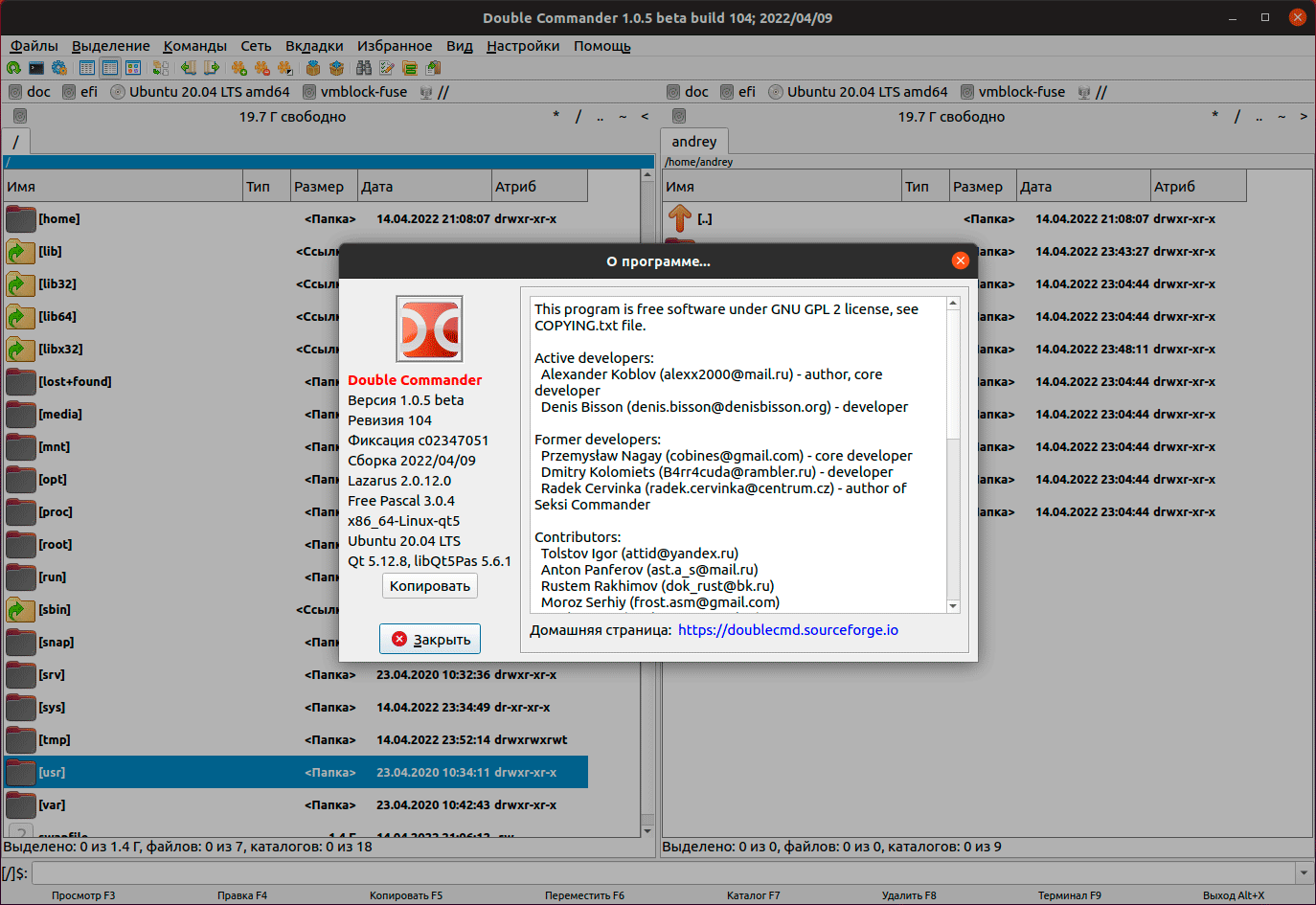The height and width of the screenshot is (905, 1316).
Task: Select the doc drive in left panel
Action: tap(30, 92)
